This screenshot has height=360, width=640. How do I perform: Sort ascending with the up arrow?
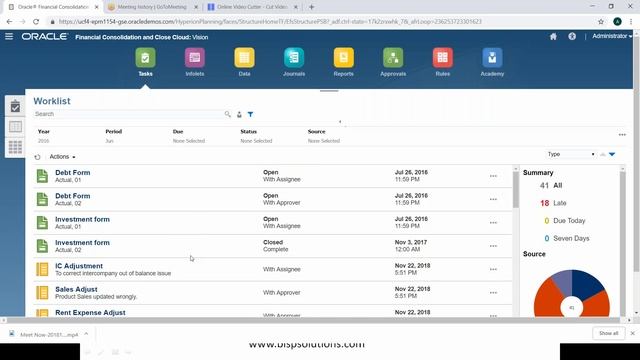[x=602, y=154]
